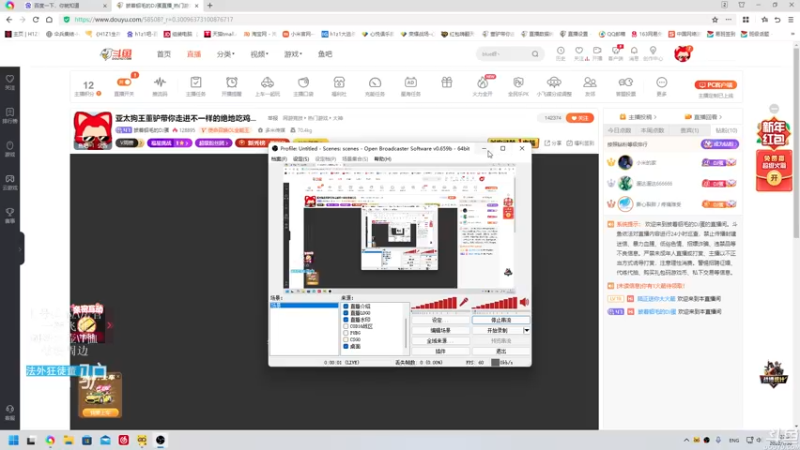Click the search magnifier icon in Douyu header
Screen dimensions: 800x450
(x=535, y=54)
